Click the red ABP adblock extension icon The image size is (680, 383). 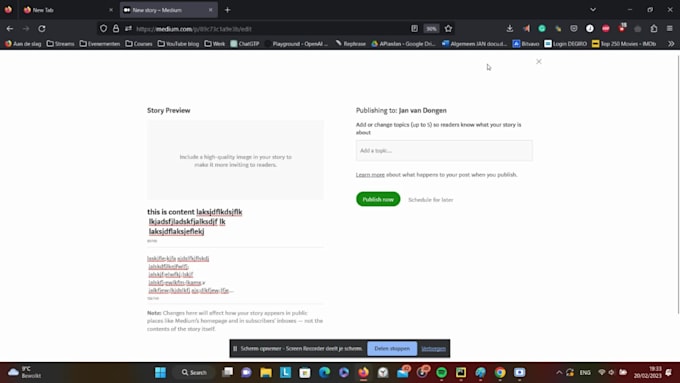[606, 29]
